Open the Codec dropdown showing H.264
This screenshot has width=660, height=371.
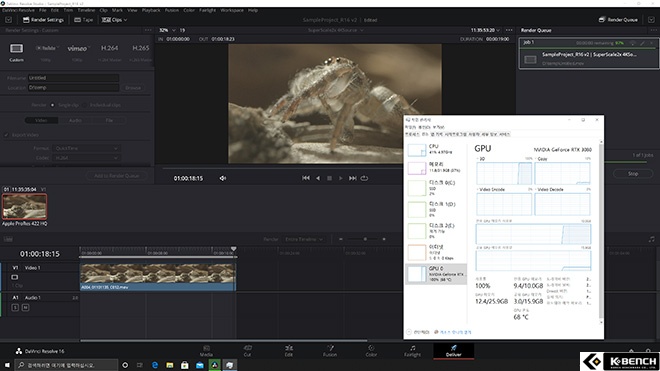(x=86, y=158)
